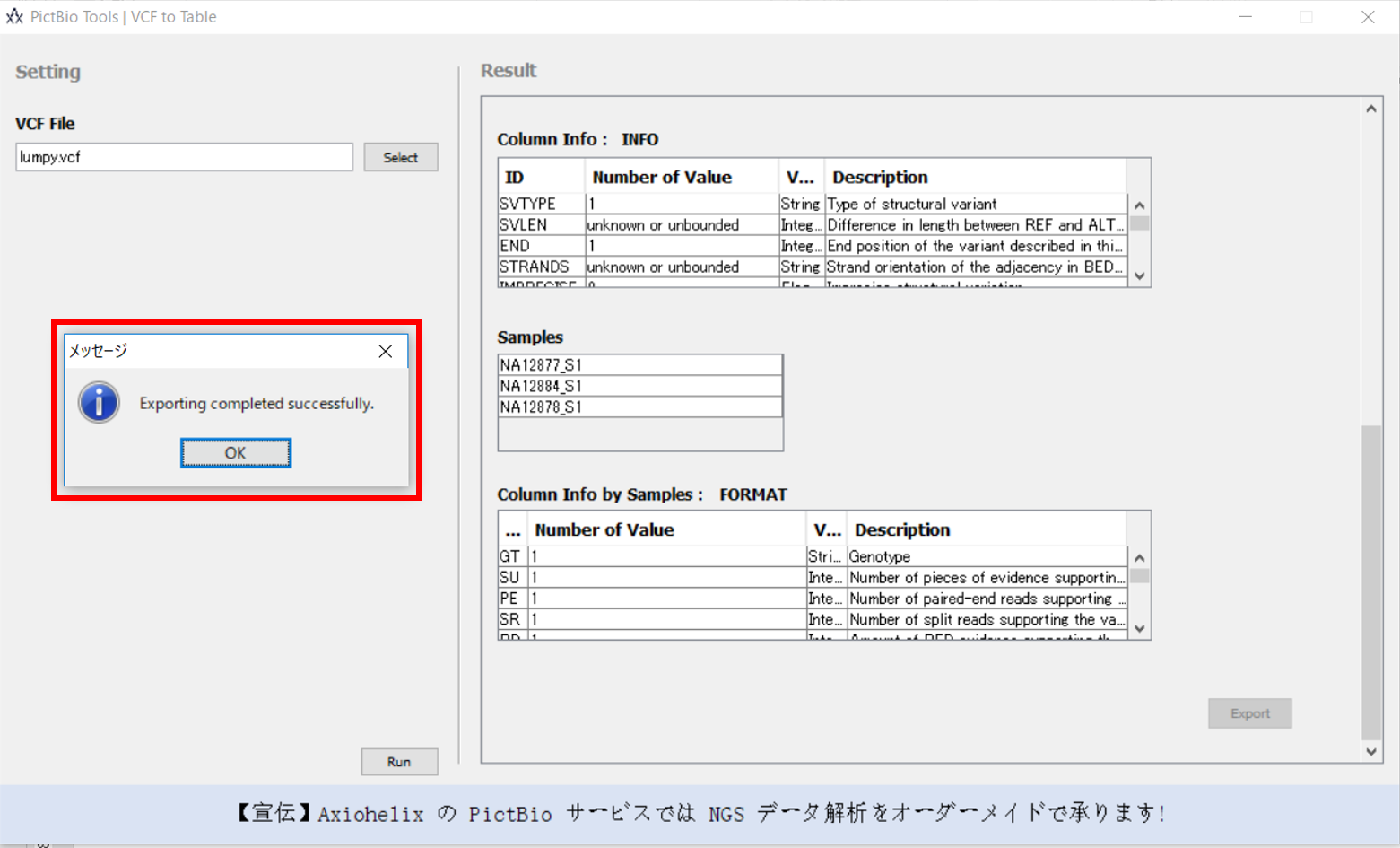Click the PictBio Tools title bar icon
The width and height of the screenshot is (1400, 848).
14,16
